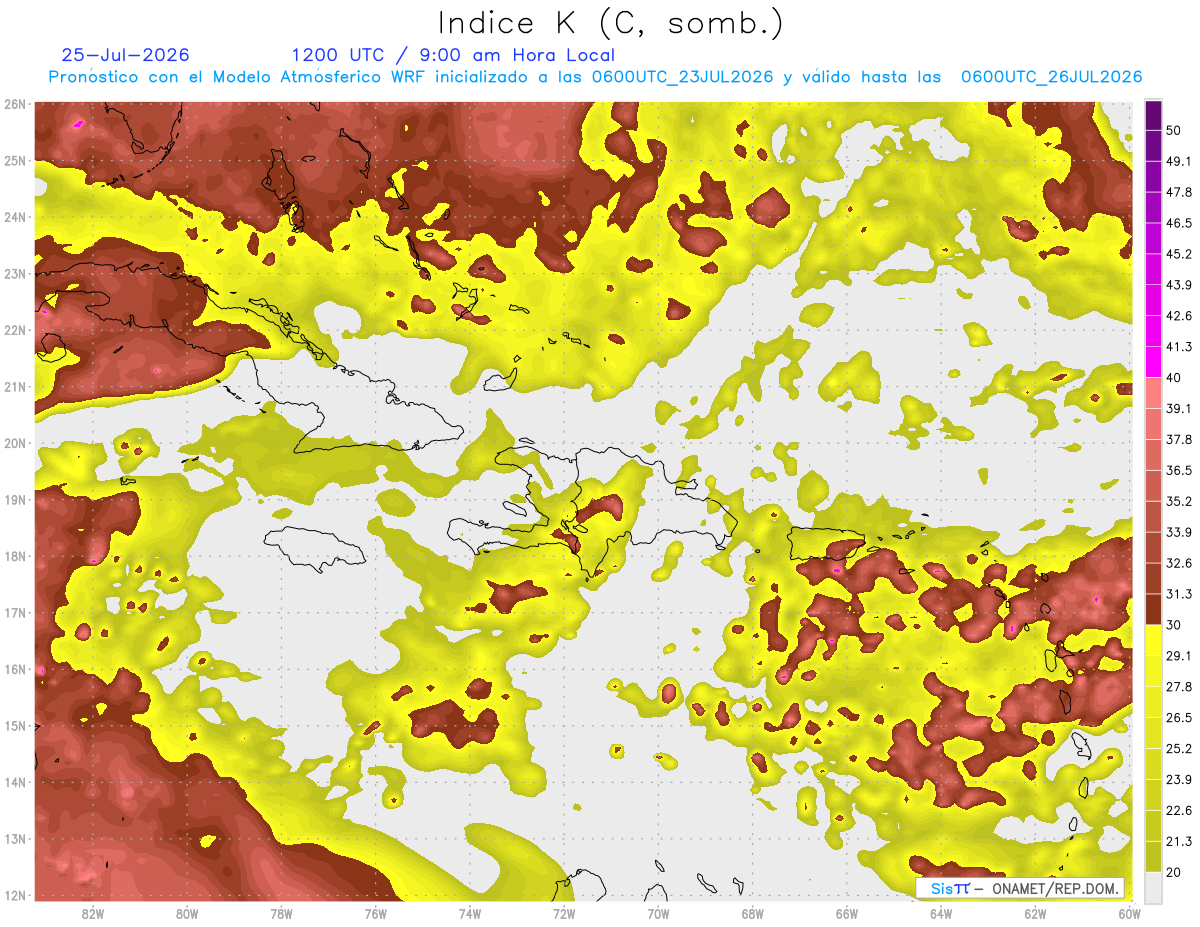
Task: Click the latitude label "20N"
Action: pyautogui.click(x=15, y=443)
